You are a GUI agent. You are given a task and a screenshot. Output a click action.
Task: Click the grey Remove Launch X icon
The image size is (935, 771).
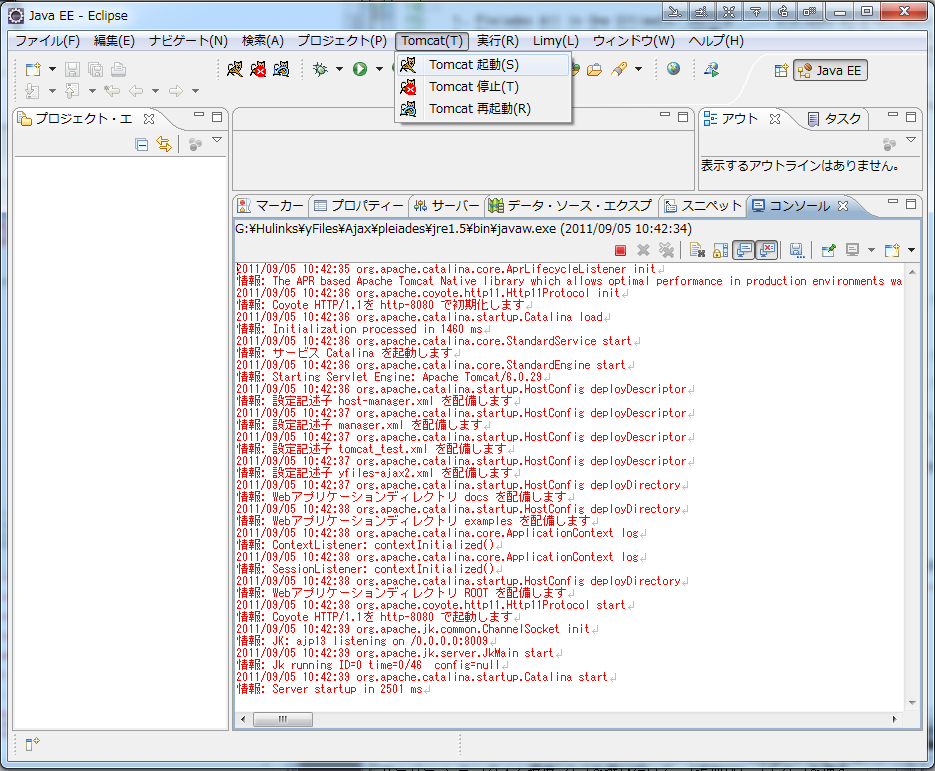pos(643,250)
